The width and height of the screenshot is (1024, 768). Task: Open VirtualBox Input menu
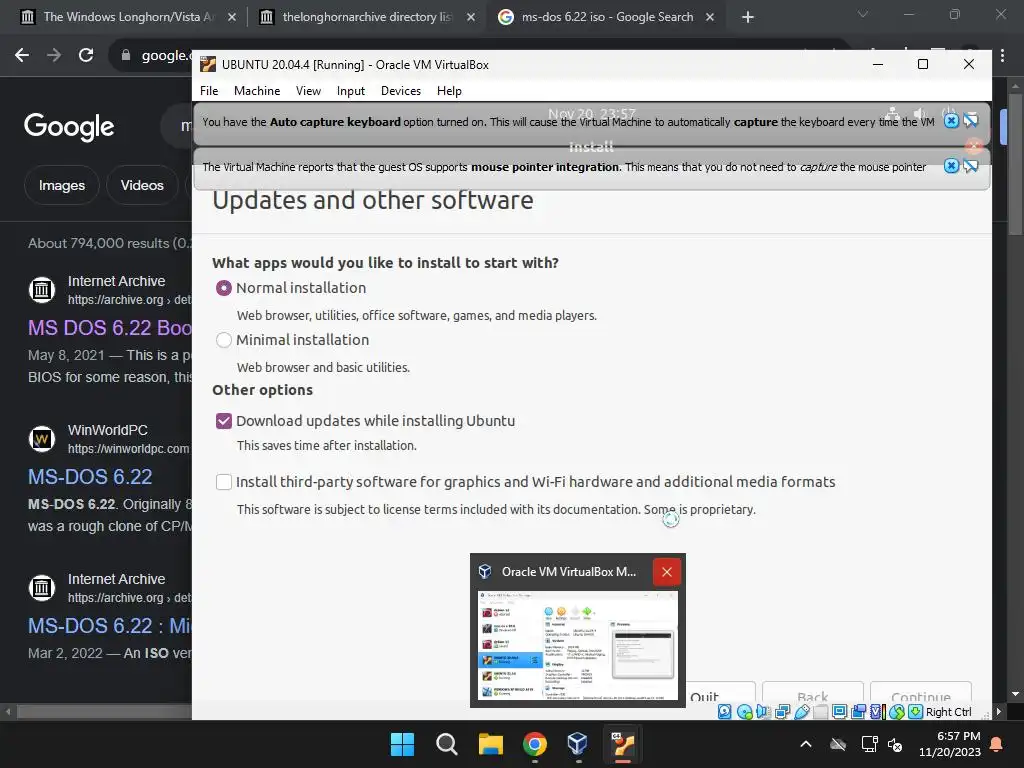pos(351,91)
